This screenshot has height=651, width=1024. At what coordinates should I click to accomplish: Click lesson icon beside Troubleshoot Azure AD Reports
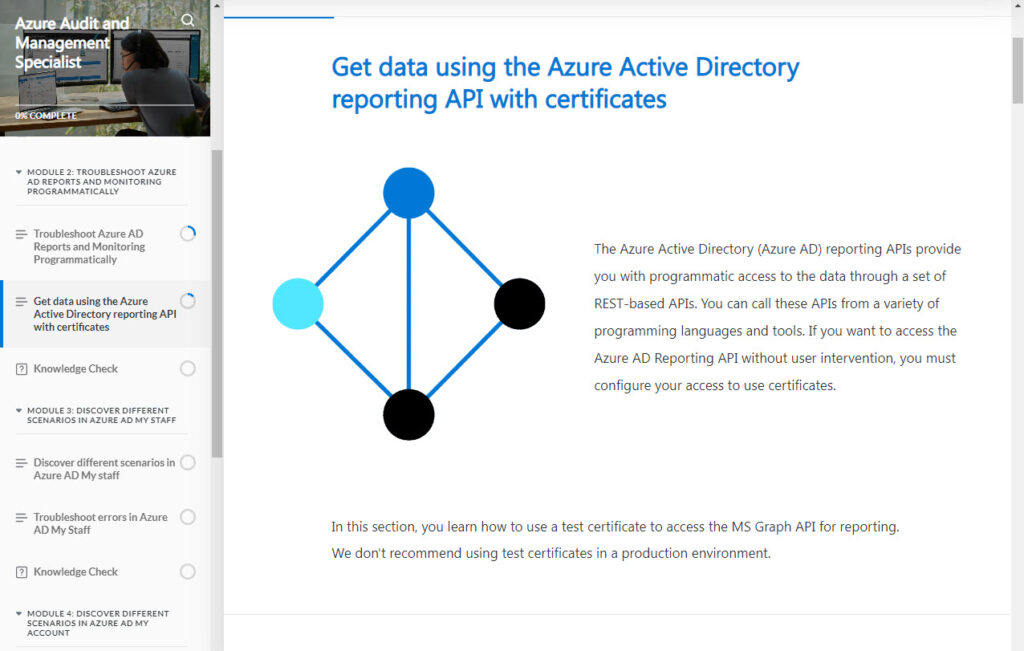[21, 234]
